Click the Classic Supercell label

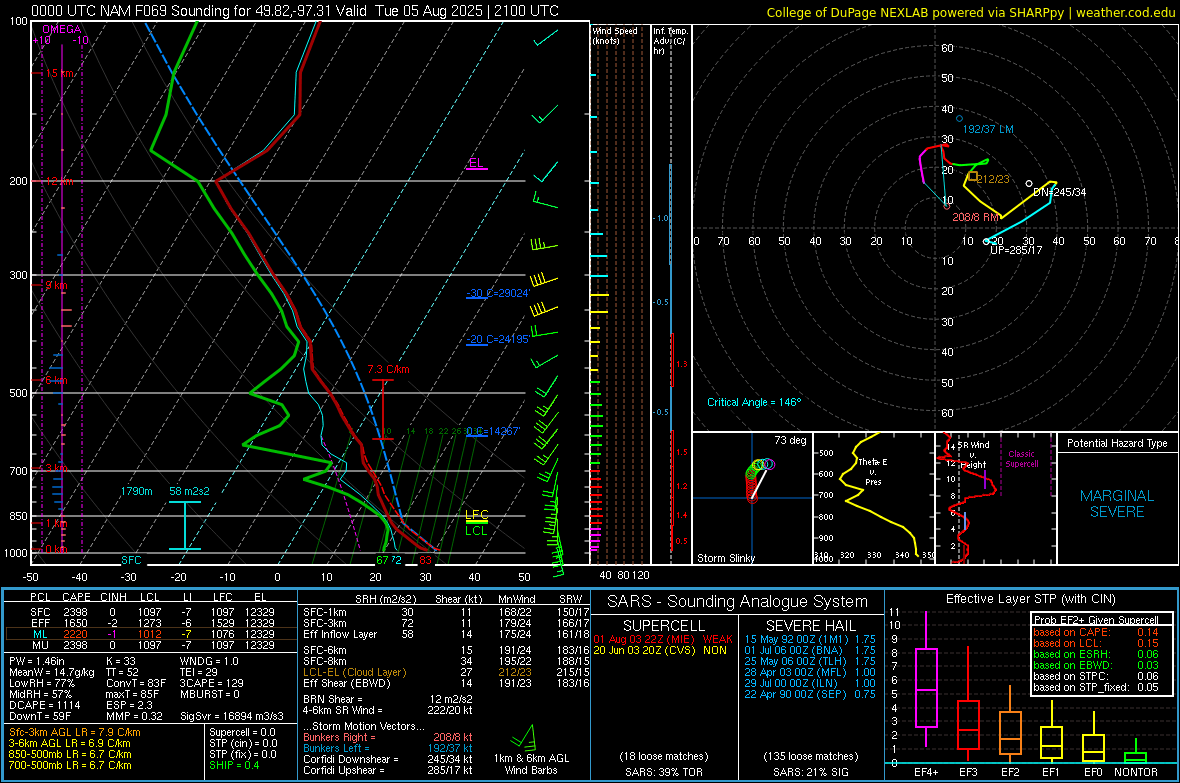(x=1022, y=459)
